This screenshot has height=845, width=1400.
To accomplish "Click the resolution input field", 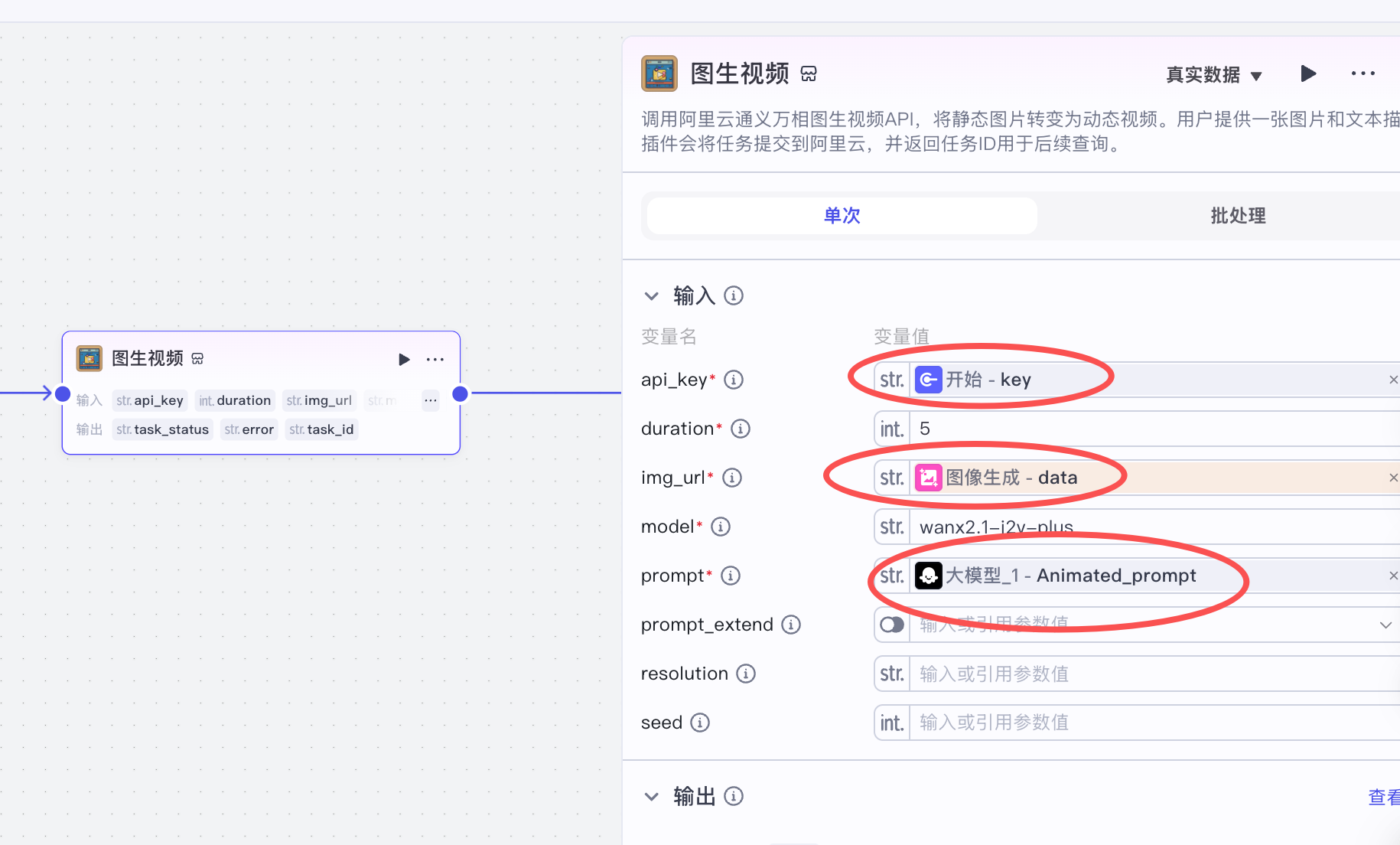I will (1148, 674).
